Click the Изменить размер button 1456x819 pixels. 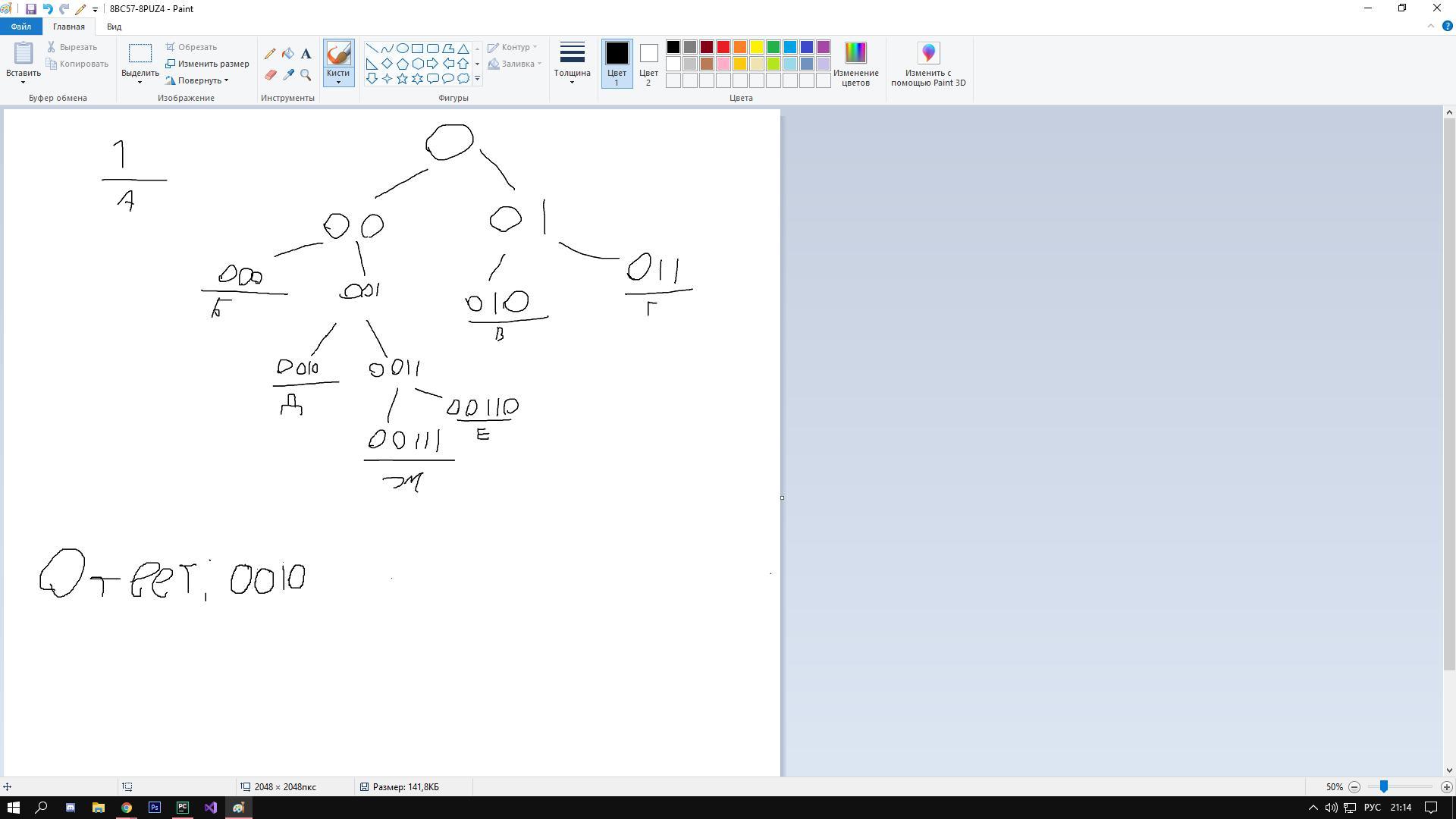click(x=208, y=64)
